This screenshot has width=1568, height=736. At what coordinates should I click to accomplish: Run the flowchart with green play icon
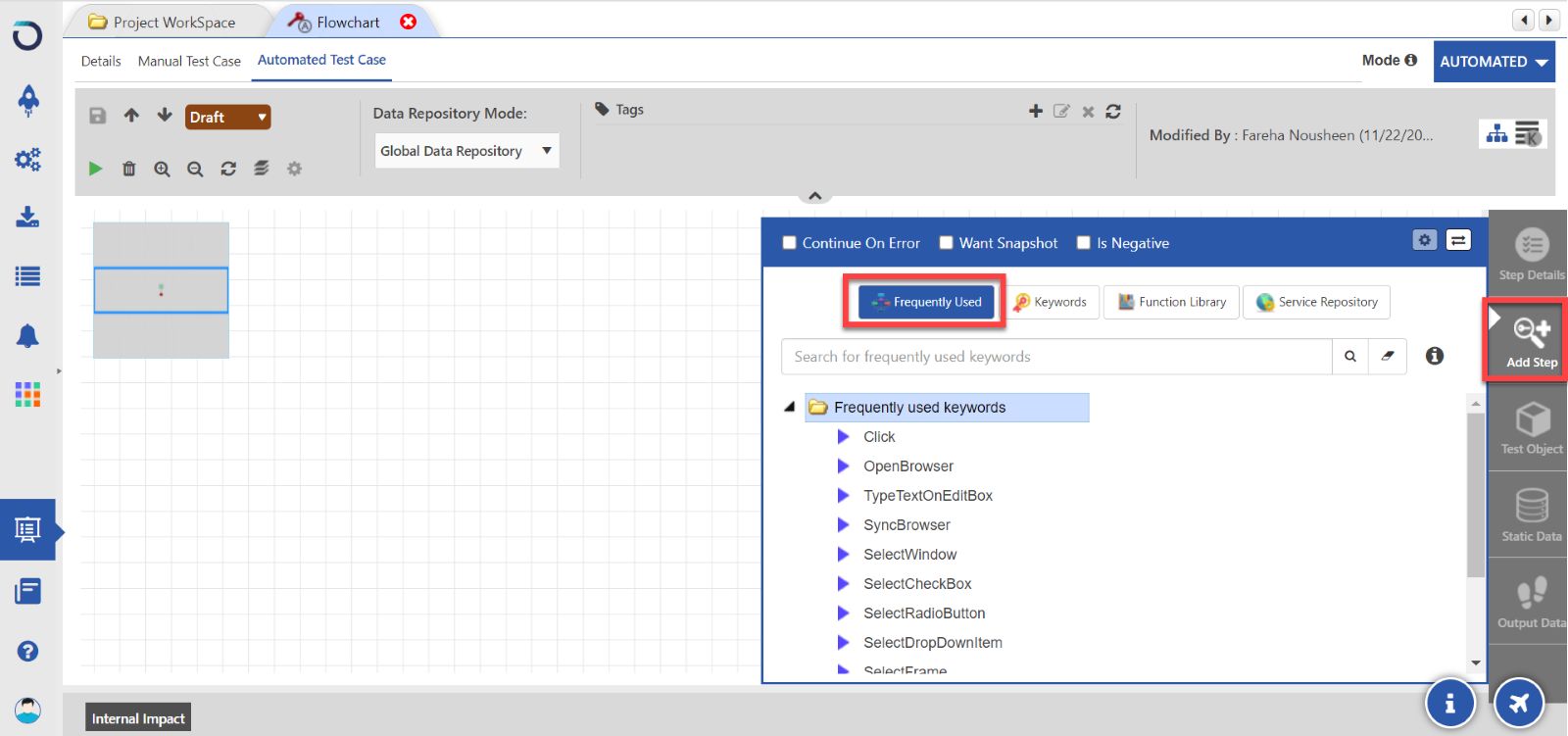(95, 169)
